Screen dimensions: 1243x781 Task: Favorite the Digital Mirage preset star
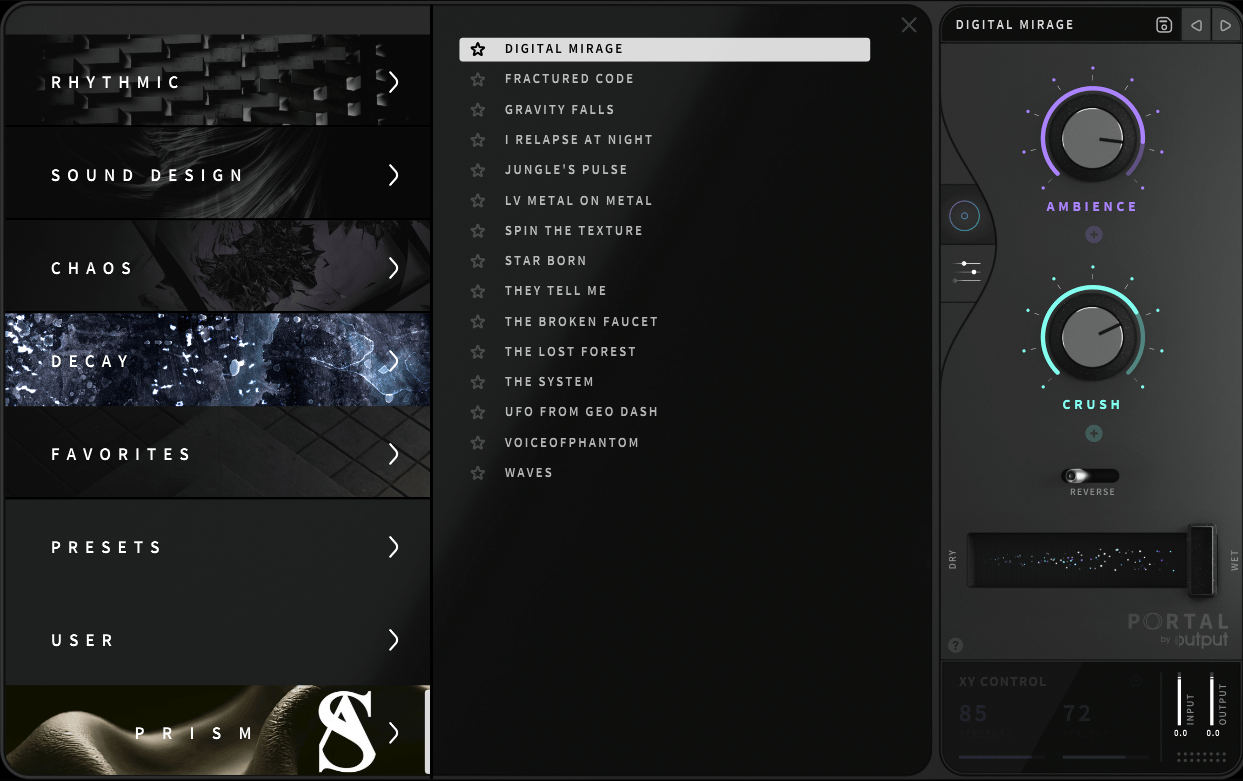[x=478, y=49]
